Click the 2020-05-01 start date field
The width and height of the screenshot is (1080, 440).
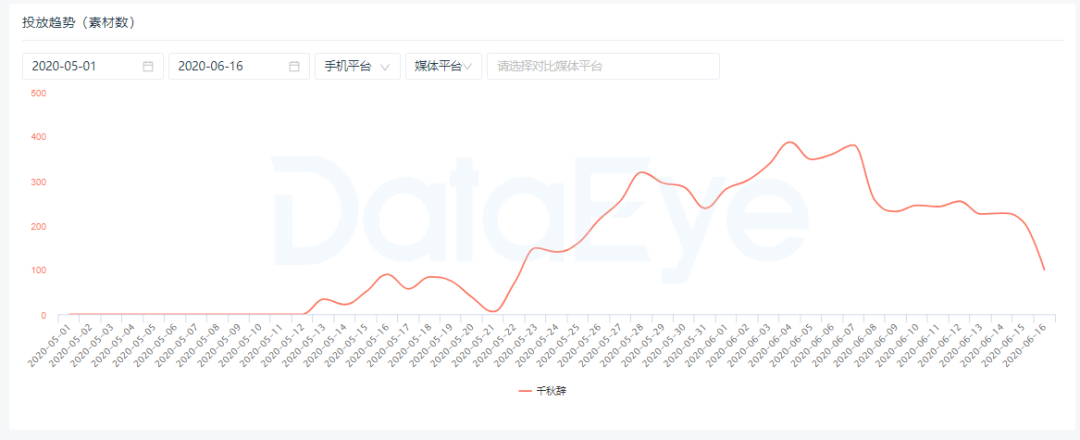pyautogui.click(x=80, y=66)
